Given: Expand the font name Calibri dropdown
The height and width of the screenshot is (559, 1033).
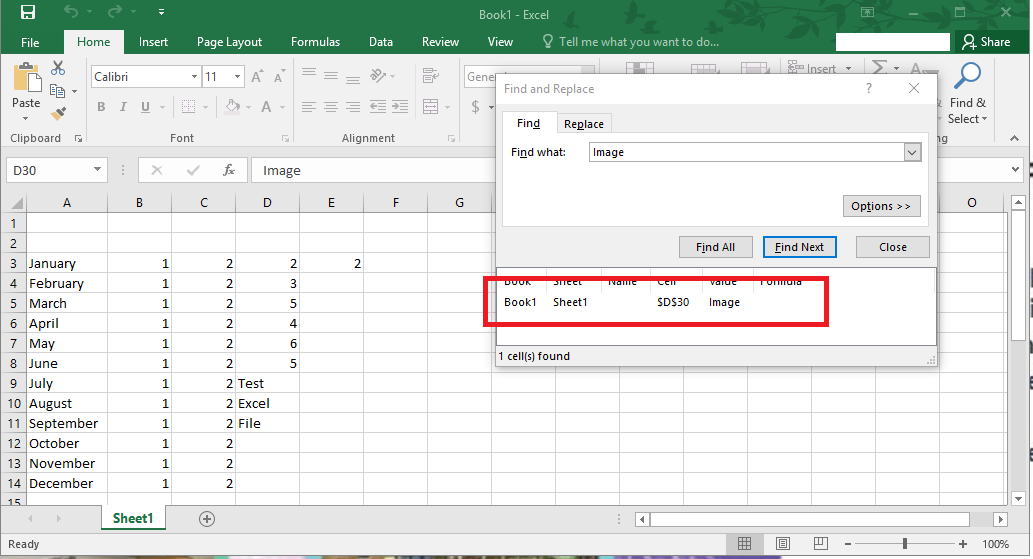Looking at the screenshot, I should [x=194, y=77].
